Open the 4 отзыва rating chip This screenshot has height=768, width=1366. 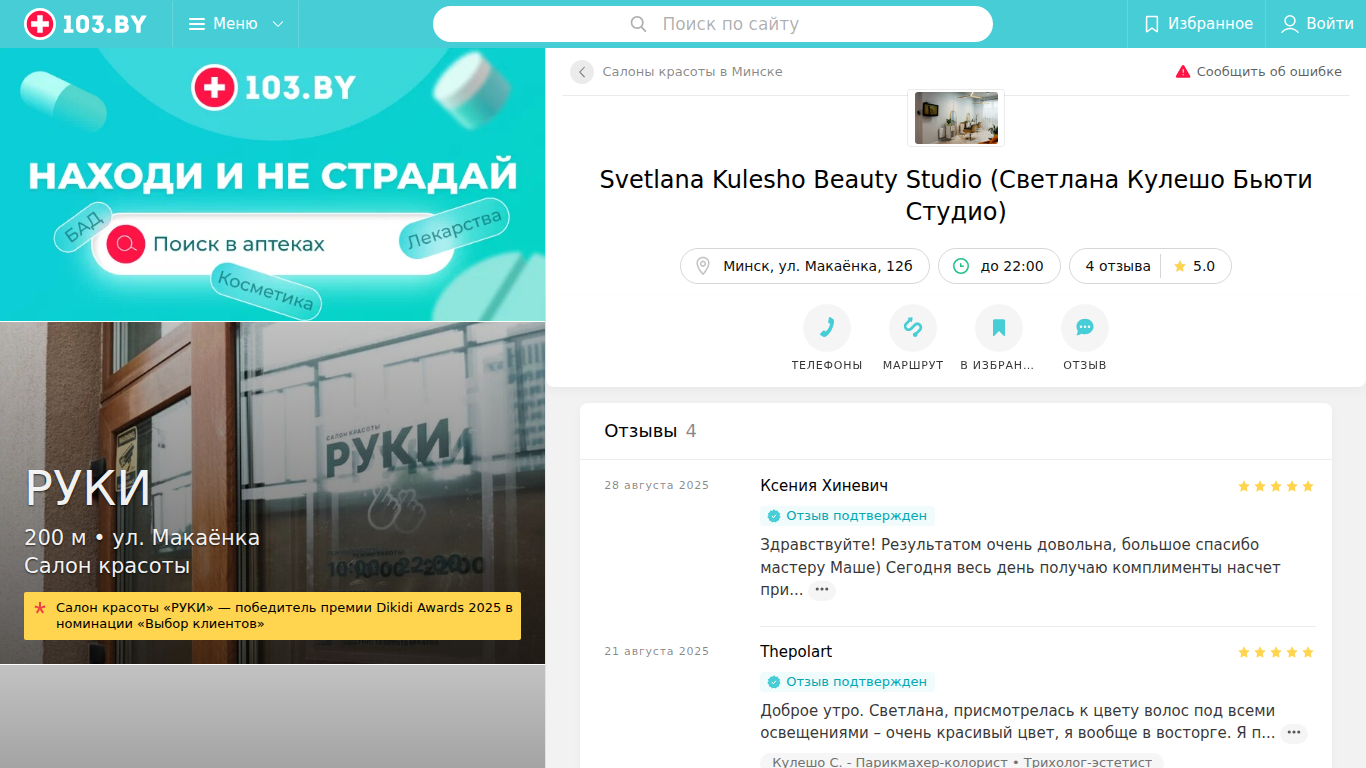click(1150, 266)
